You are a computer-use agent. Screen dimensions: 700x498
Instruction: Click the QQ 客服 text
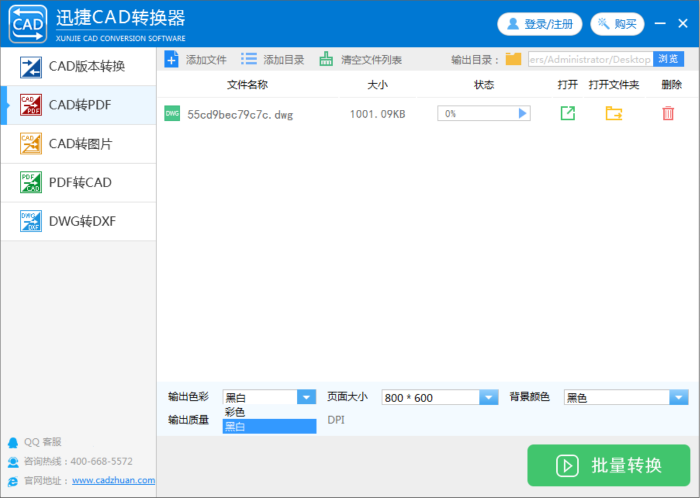pyautogui.click(x=43, y=442)
